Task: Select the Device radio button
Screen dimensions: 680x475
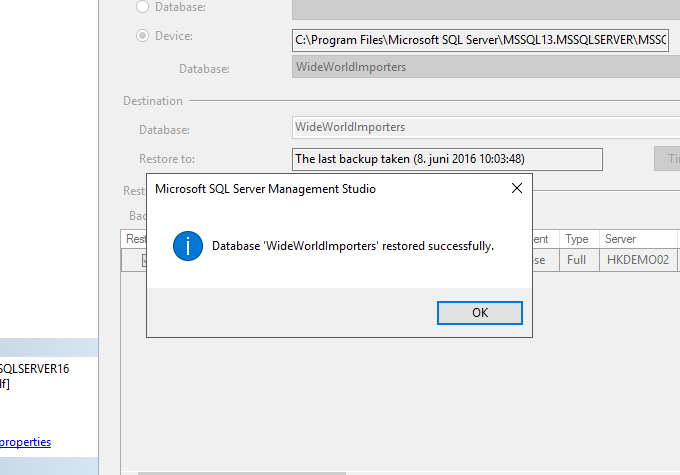Action: click(x=142, y=36)
